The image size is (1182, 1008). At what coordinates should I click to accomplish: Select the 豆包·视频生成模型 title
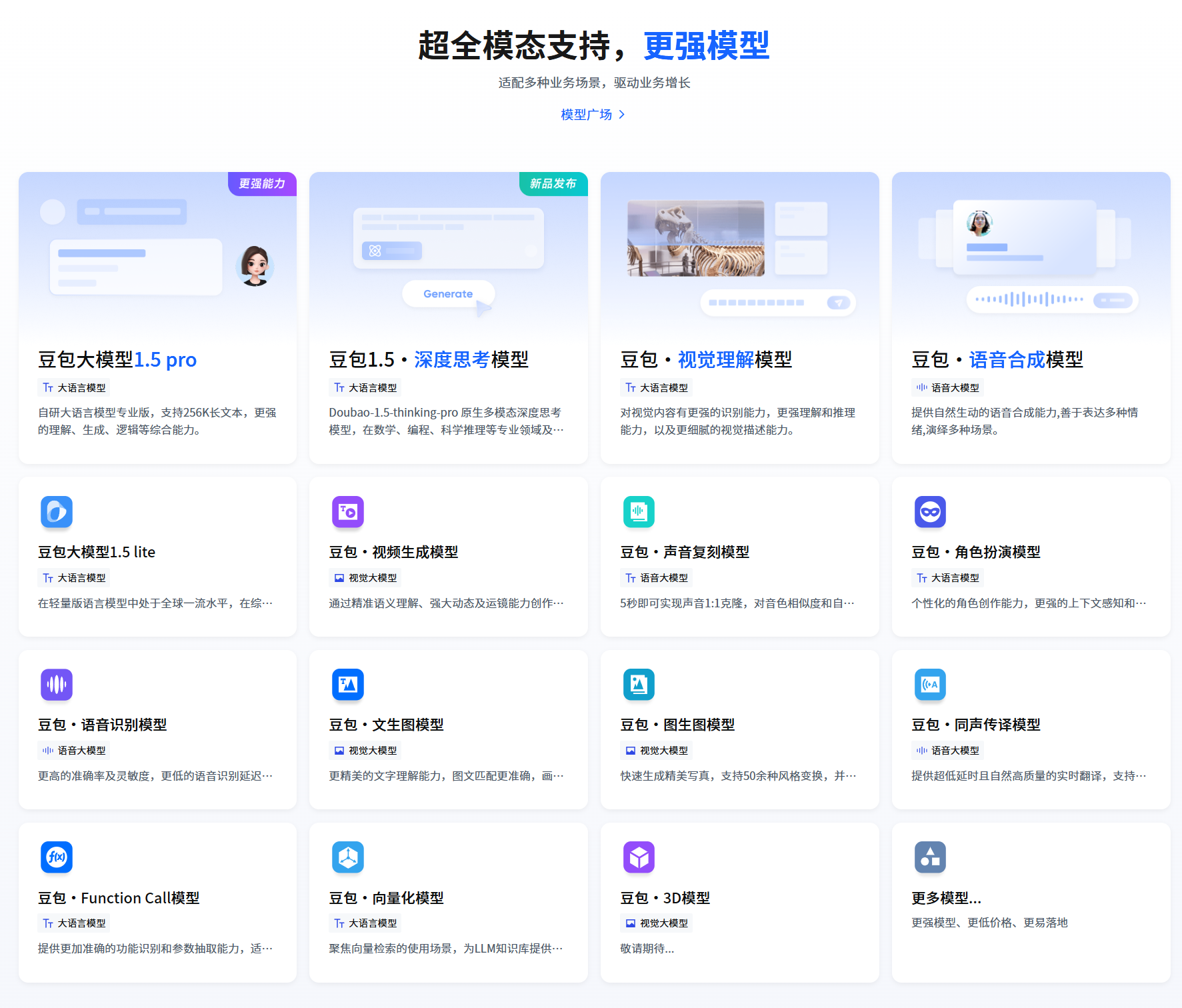pos(393,552)
